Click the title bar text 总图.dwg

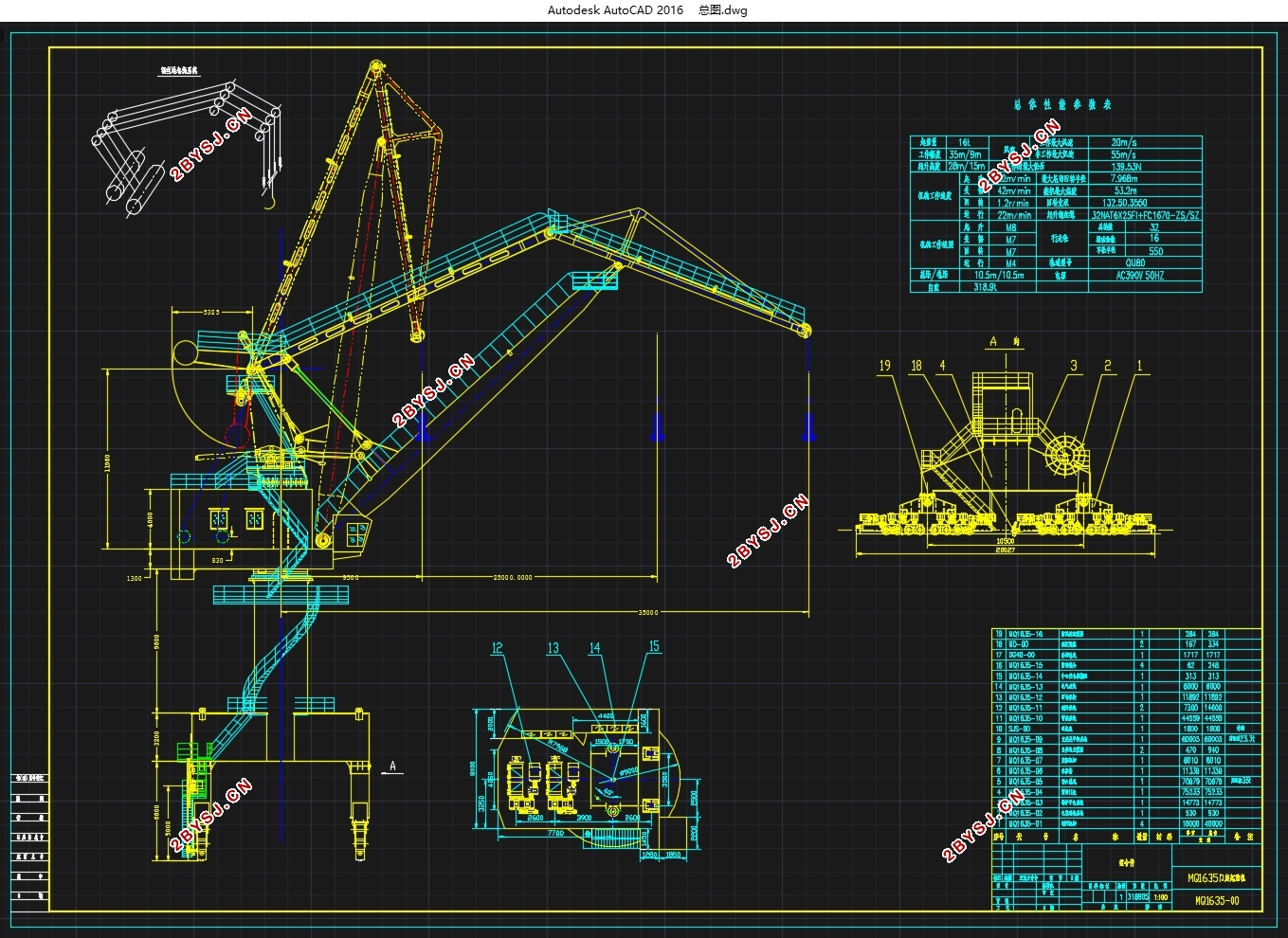tap(722, 10)
